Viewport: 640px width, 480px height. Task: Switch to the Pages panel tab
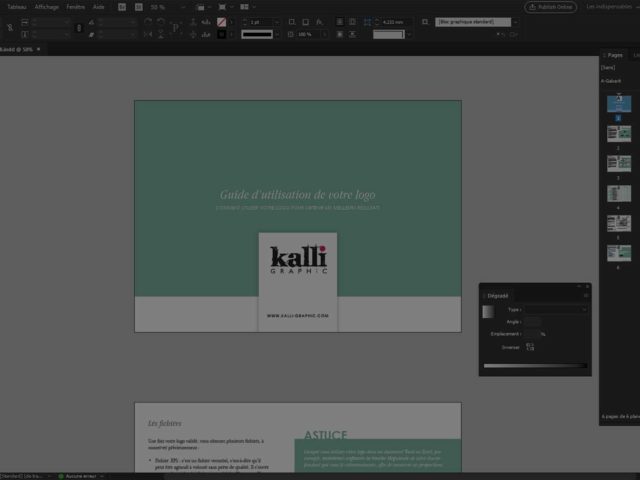pos(614,55)
